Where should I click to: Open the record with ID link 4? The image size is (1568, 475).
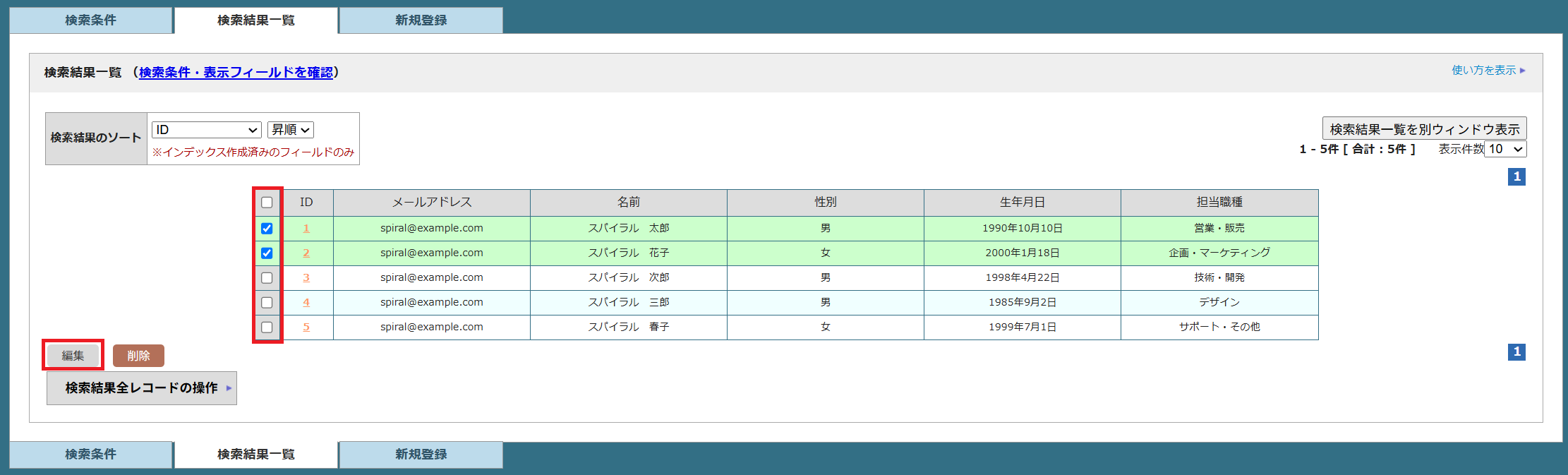coord(306,303)
